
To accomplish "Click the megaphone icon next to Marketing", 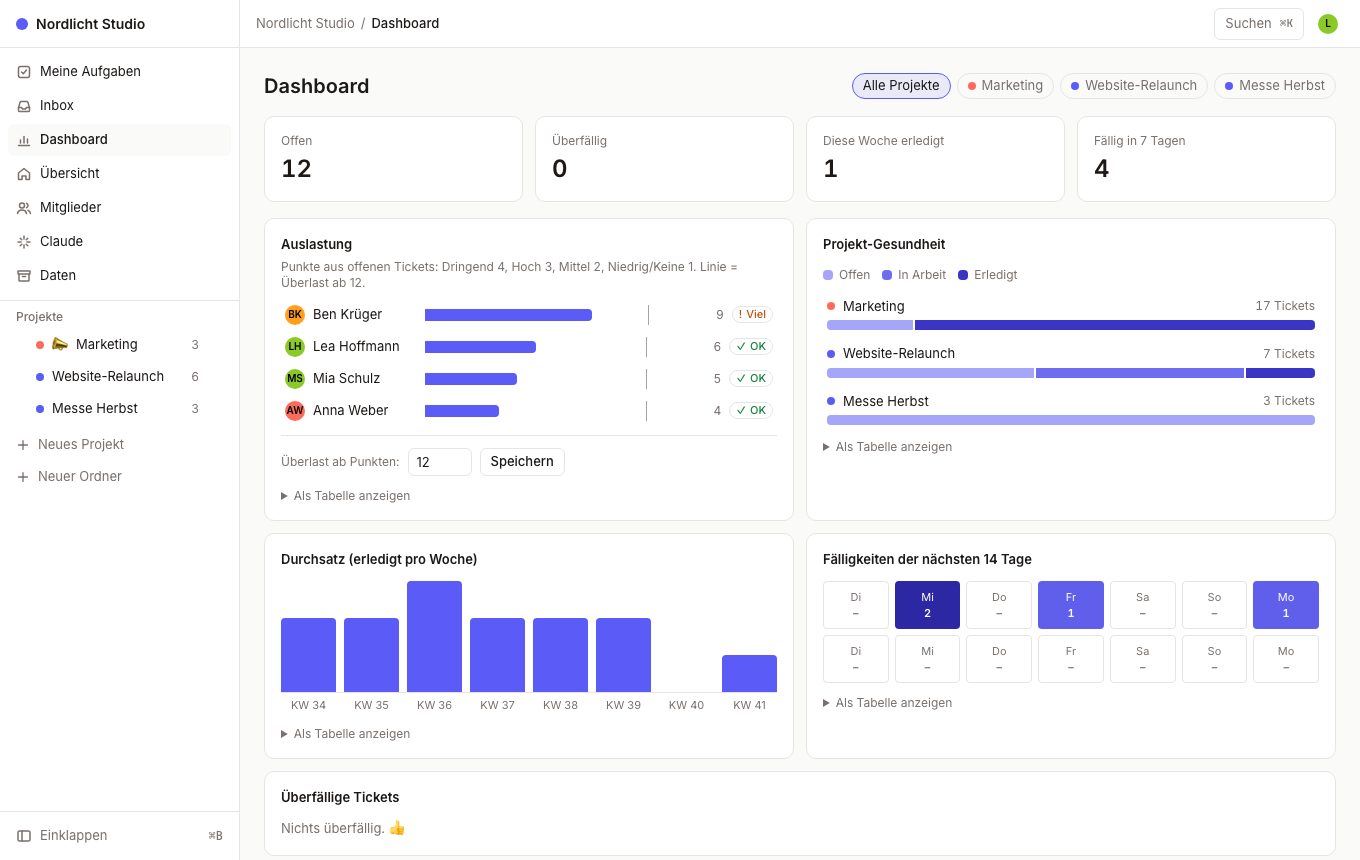I will (x=60, y=344).
